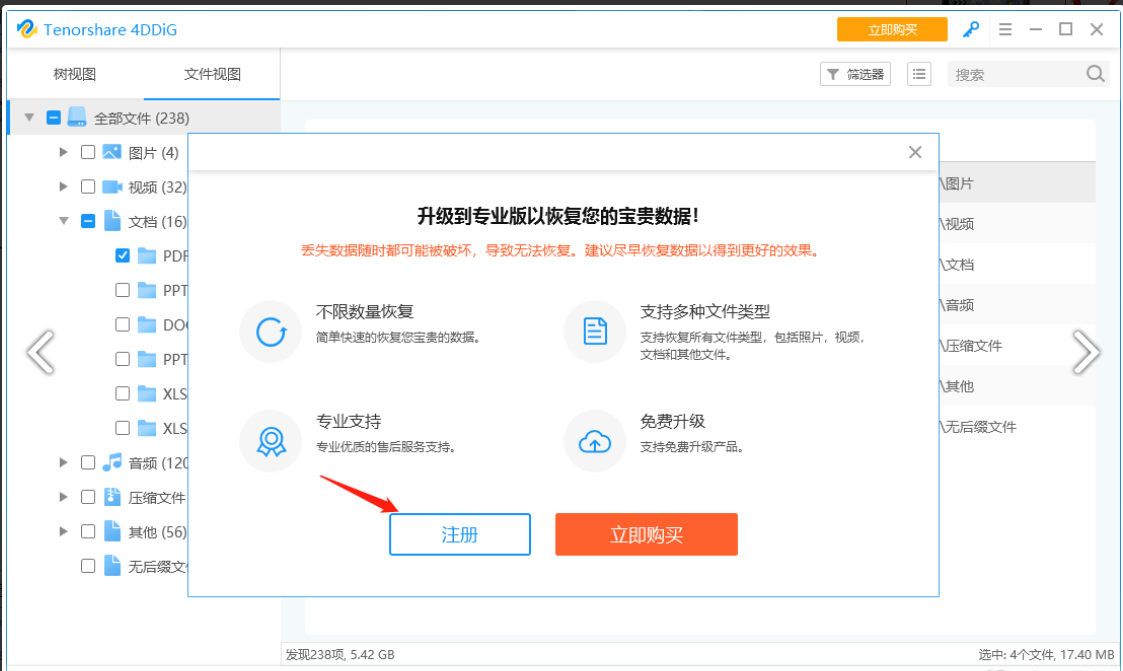Switch to the list view icon next to 筛选器
1123x671 pixels.
click(x=919, y=74)
